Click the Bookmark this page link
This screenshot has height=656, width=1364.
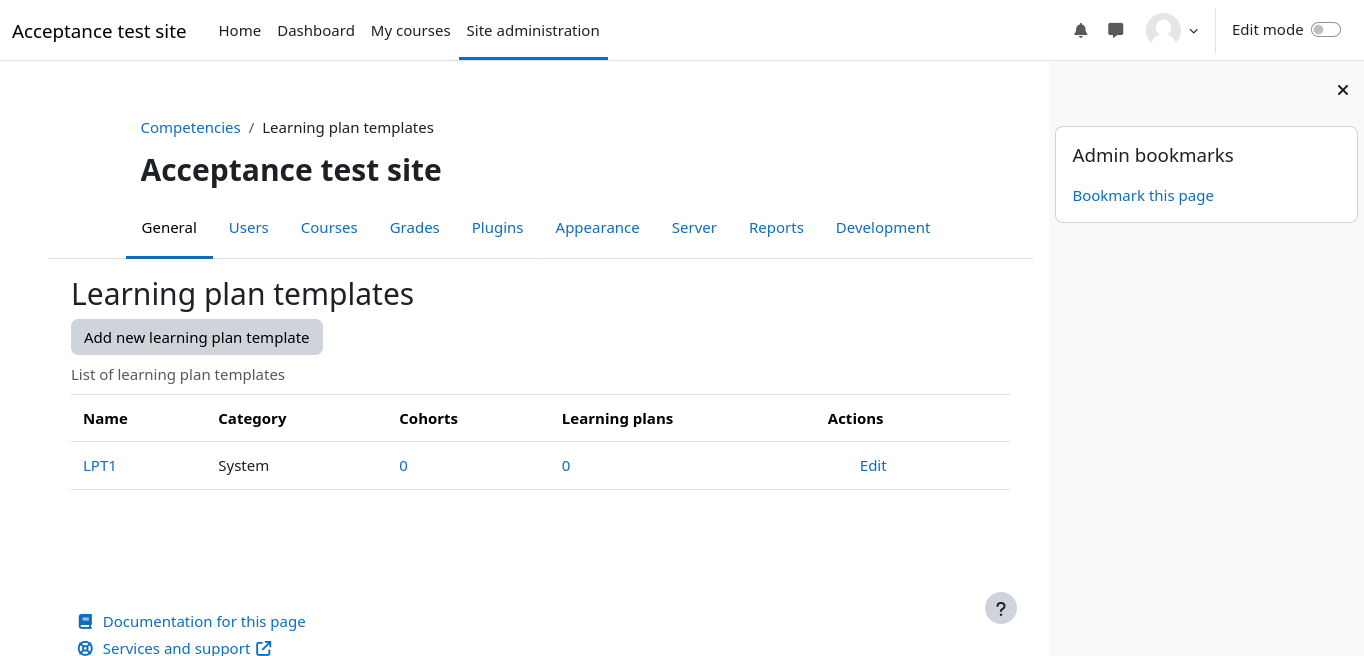(1142, 196)
